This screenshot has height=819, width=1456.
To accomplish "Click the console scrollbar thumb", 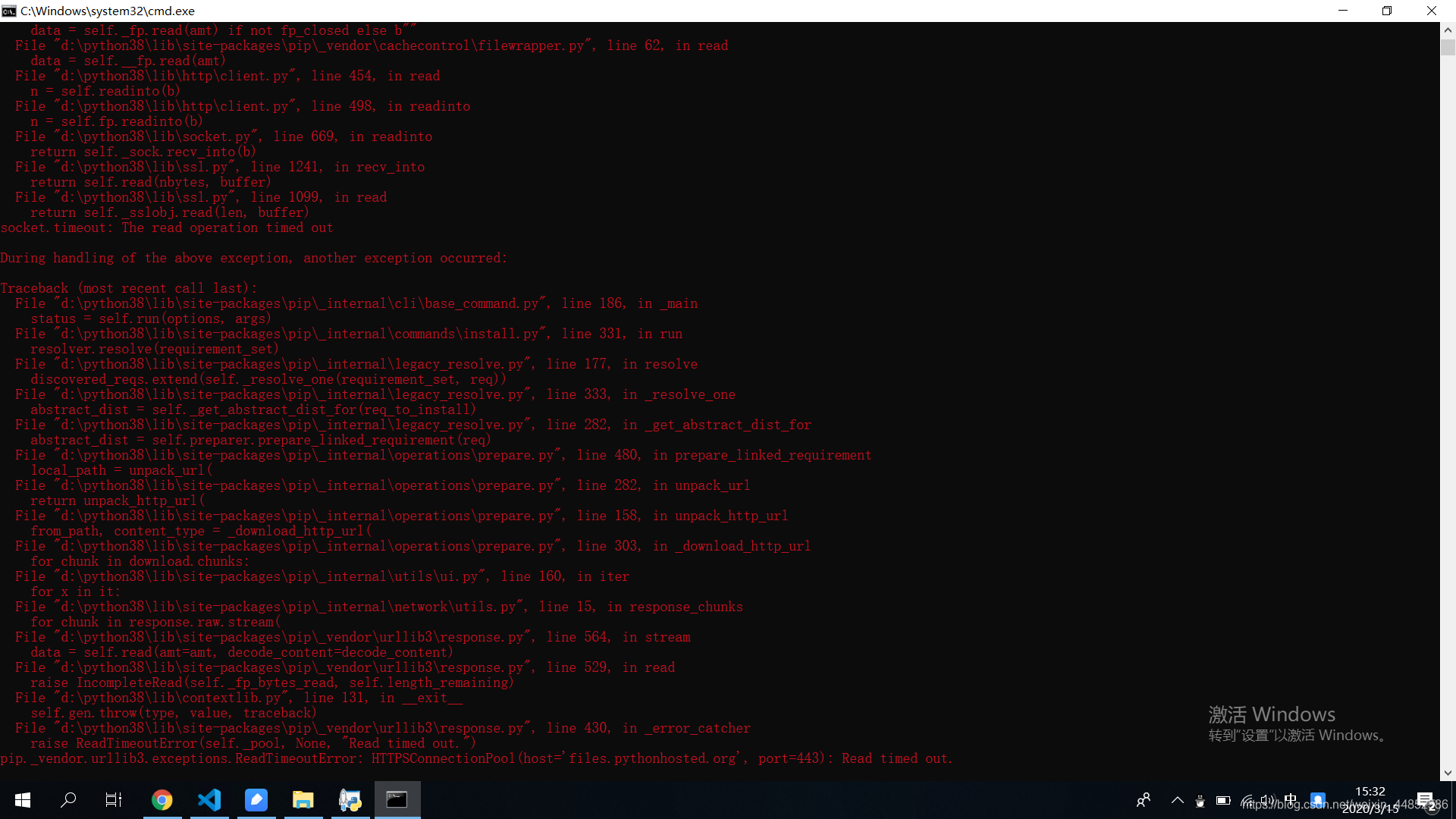I will 1448,47.
